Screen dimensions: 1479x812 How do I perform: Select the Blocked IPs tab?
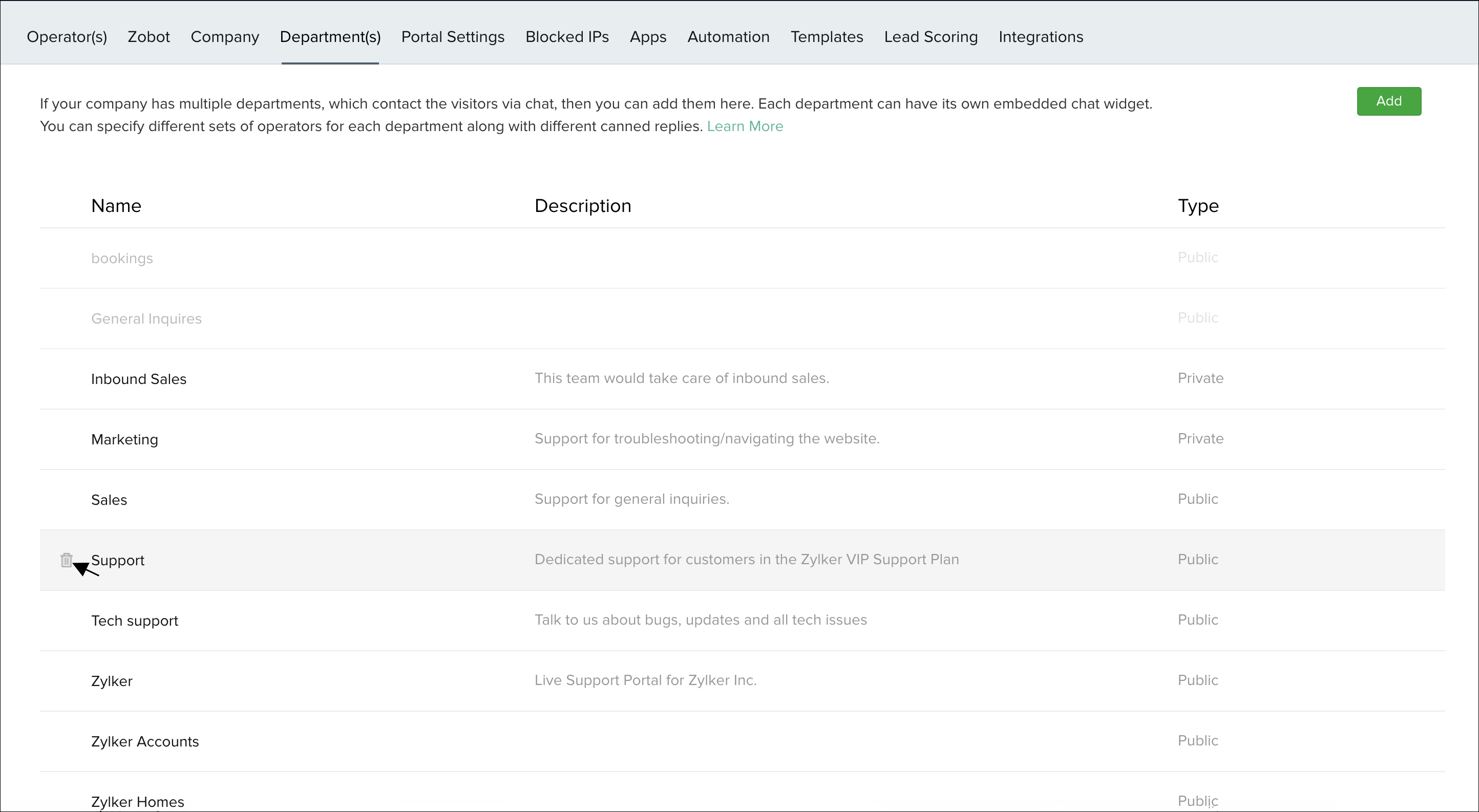click(x=567, y=37)
